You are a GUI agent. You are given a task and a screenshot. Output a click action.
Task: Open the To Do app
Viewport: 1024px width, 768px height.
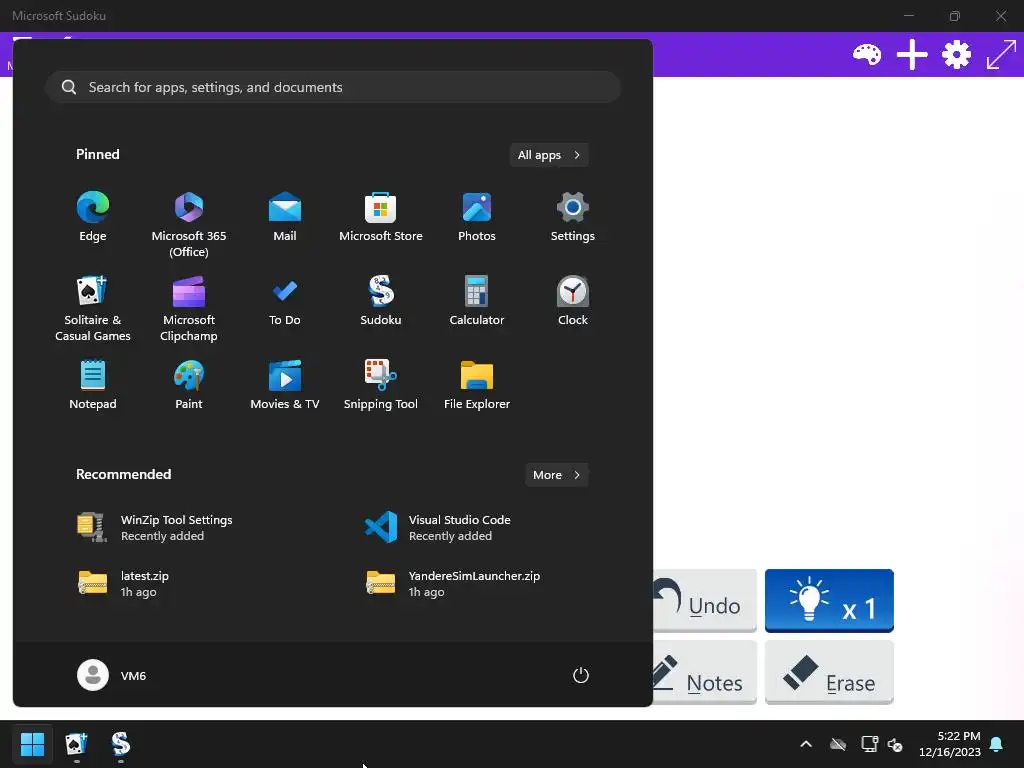pyautogui.click(x=285, y=301)
